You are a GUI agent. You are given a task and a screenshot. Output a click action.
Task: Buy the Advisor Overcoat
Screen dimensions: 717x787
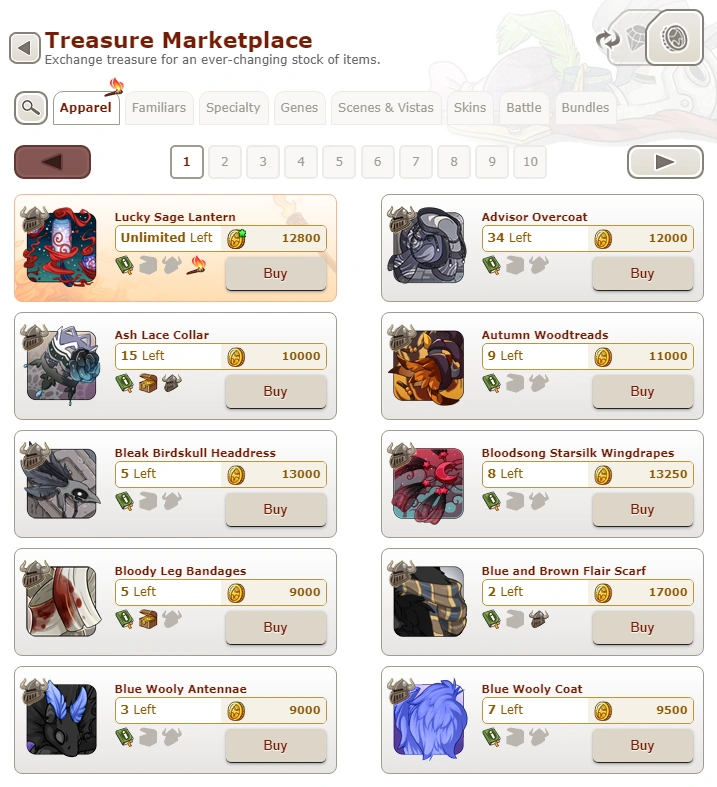pyautogui.click(x=642, y=274)
